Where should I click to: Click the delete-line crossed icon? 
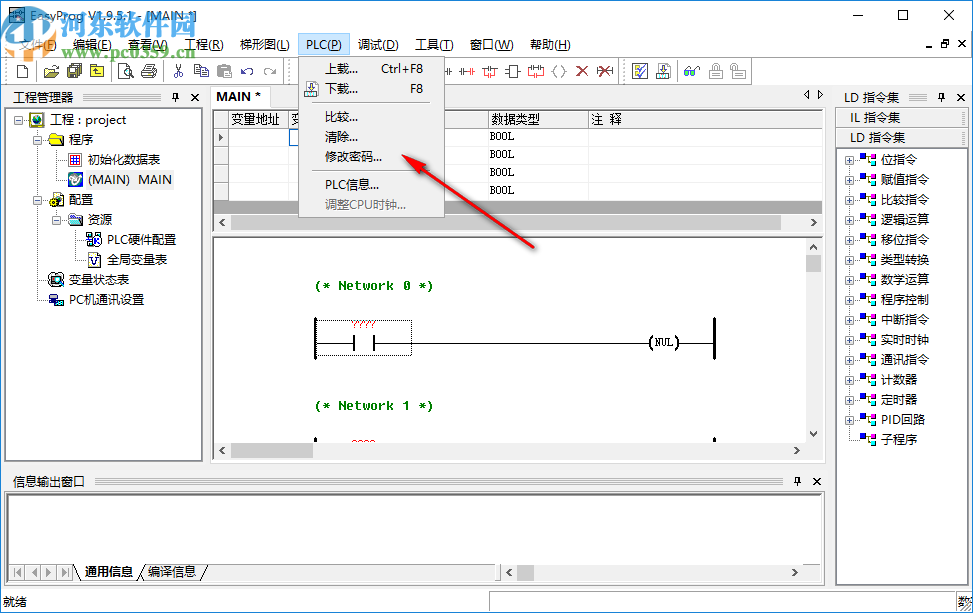coord(604,71)
